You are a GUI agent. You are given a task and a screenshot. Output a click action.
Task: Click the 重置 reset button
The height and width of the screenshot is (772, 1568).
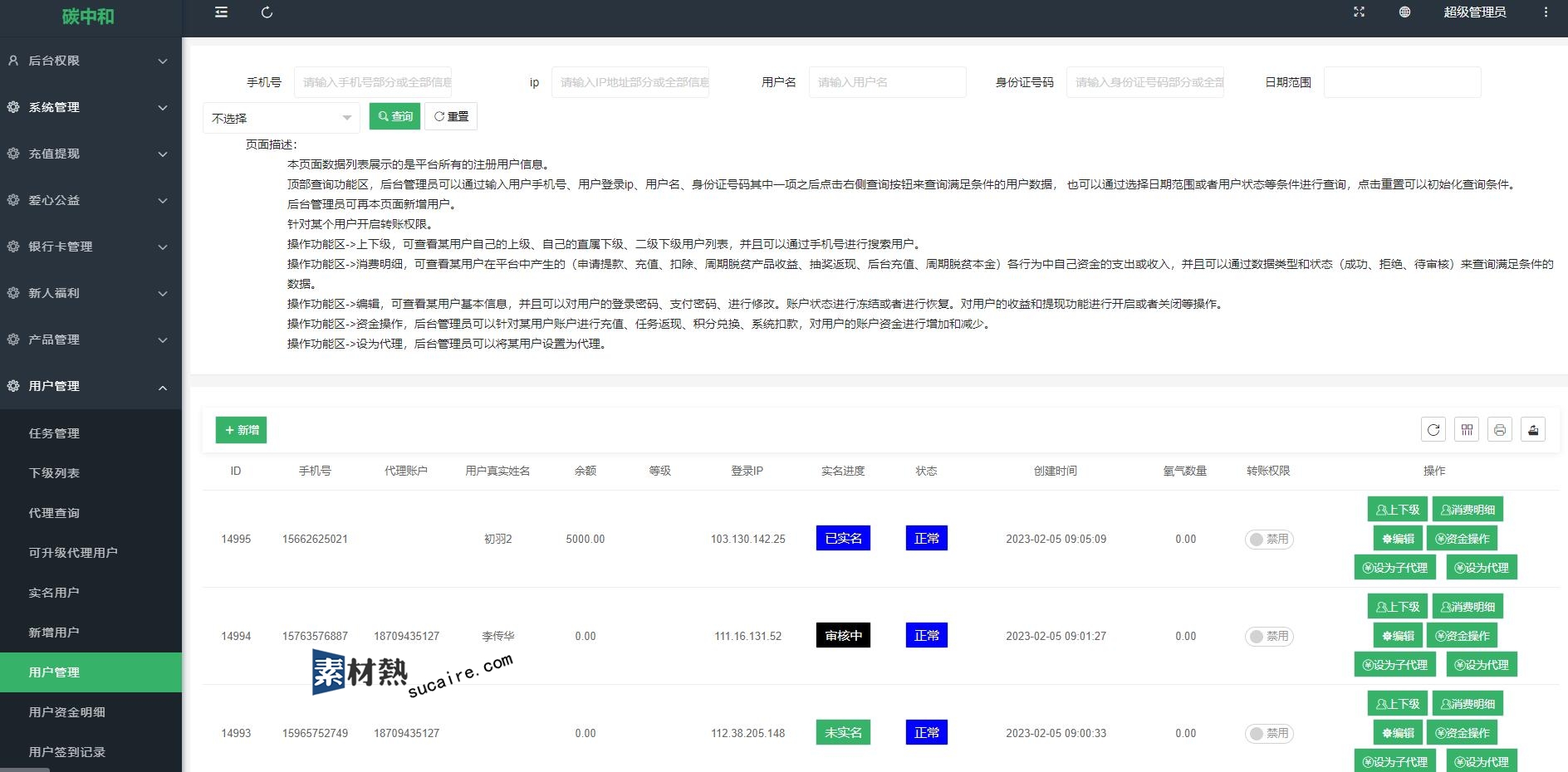point(451,116)
